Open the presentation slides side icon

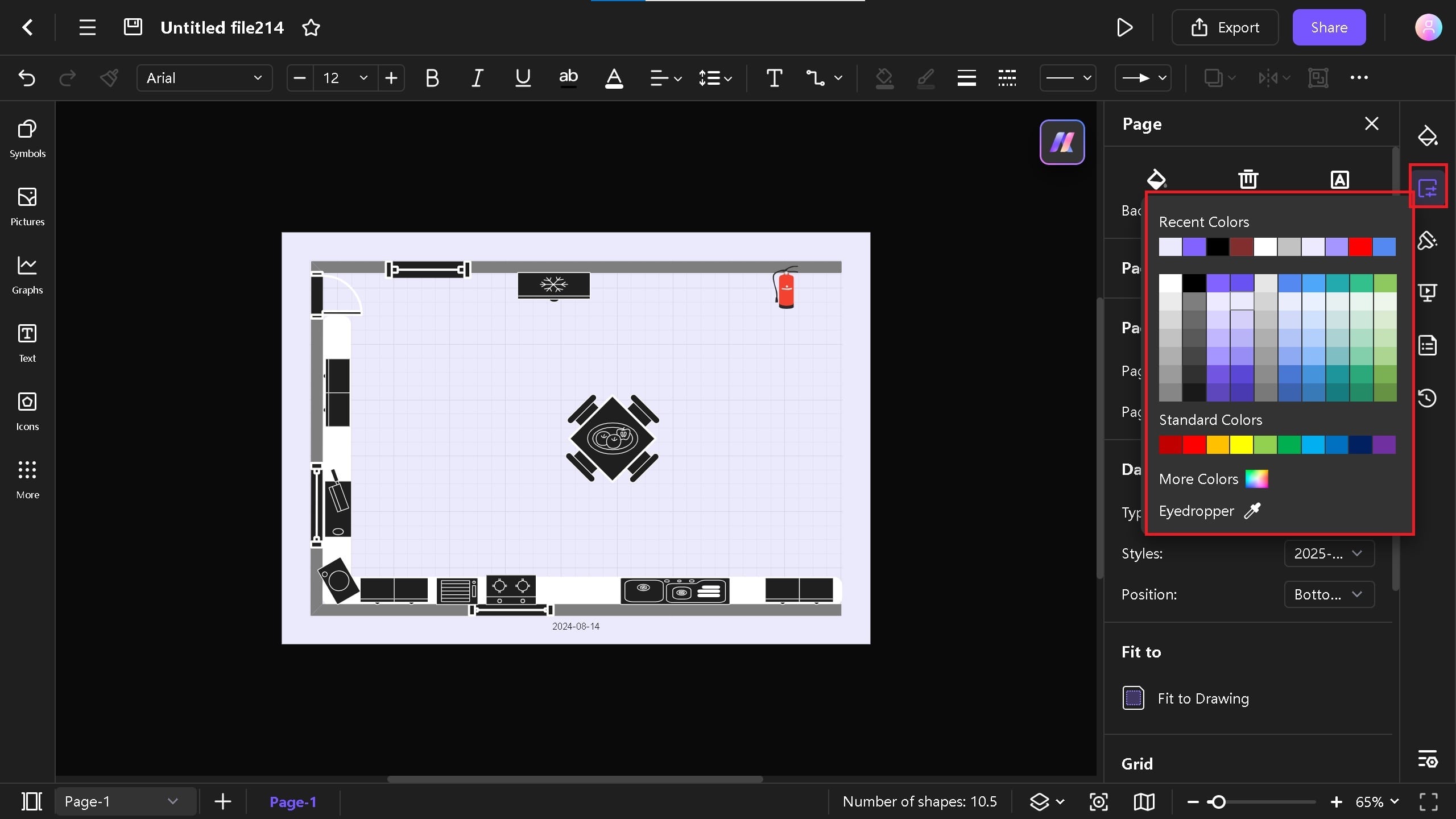pos(1428,292)
